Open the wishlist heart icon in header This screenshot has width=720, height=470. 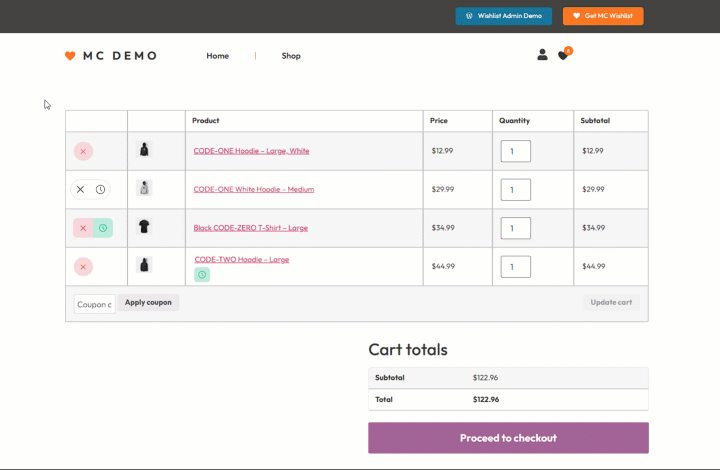tap(563, 56)
